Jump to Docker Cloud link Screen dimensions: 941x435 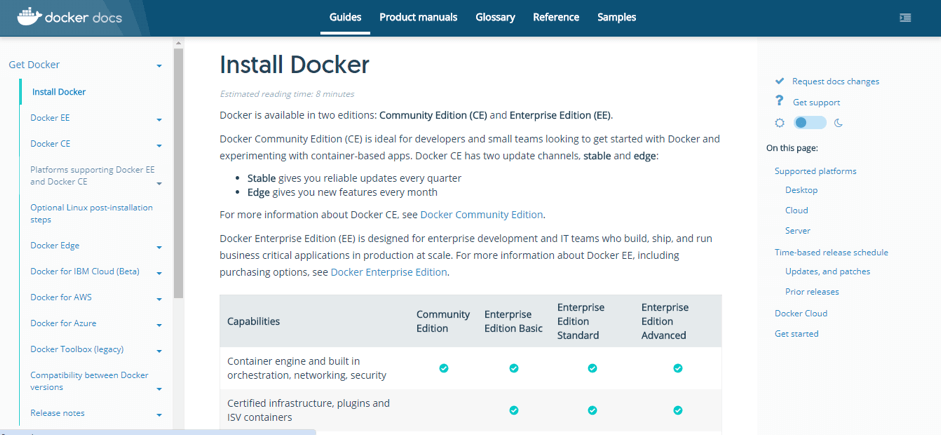[x=801, y=313]
